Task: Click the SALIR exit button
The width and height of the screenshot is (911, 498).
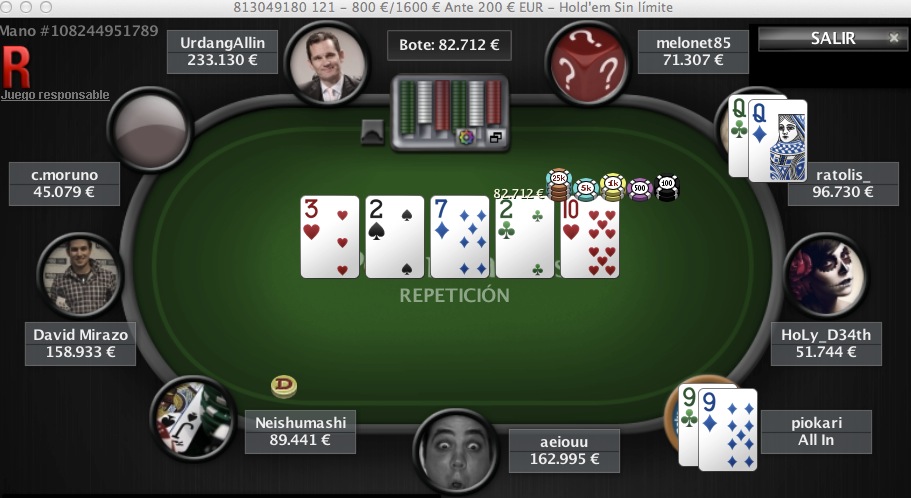Action: pyautogui.click(x=832, y=38)
